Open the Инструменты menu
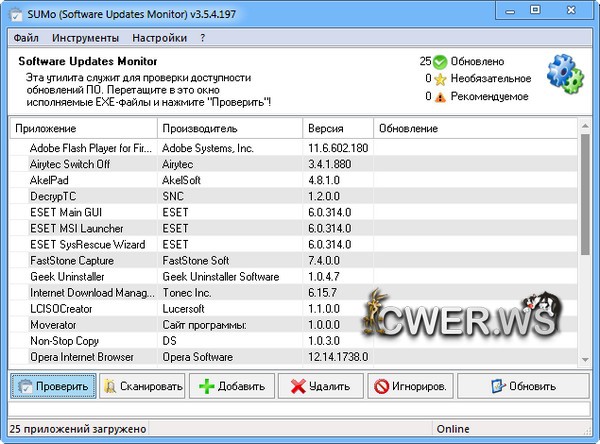The image size is (600, 444). [x=82, y=38]
